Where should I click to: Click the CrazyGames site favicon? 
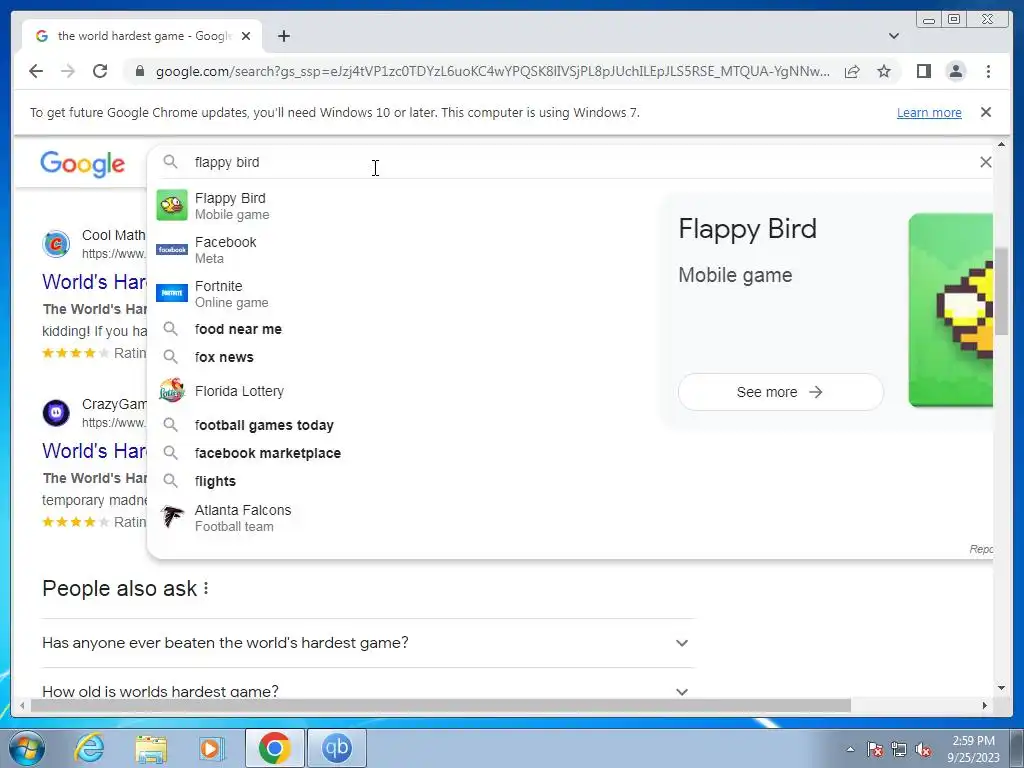pyautogui.click(x=56, y=413)
